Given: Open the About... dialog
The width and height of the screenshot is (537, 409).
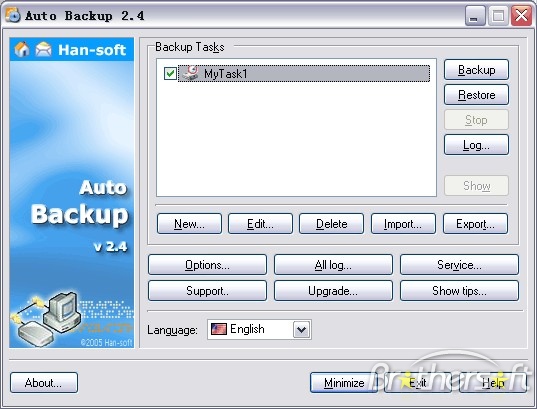Looking at the screenshot, I should point(44,383).
